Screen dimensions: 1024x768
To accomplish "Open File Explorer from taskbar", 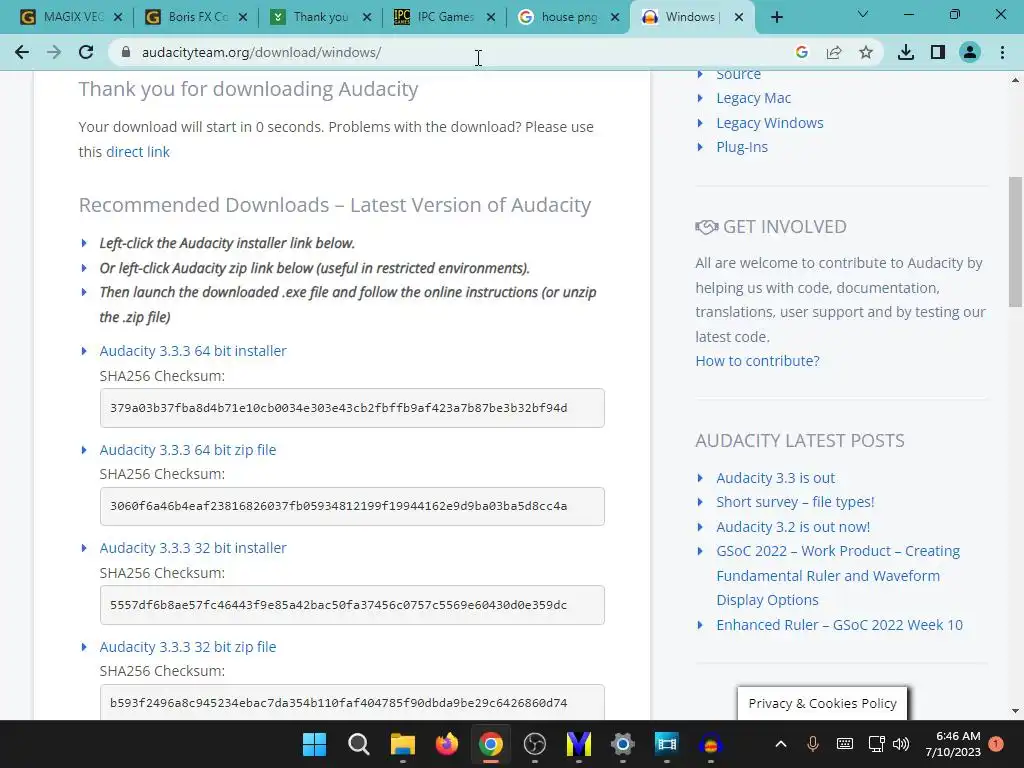I will point(402,744).
